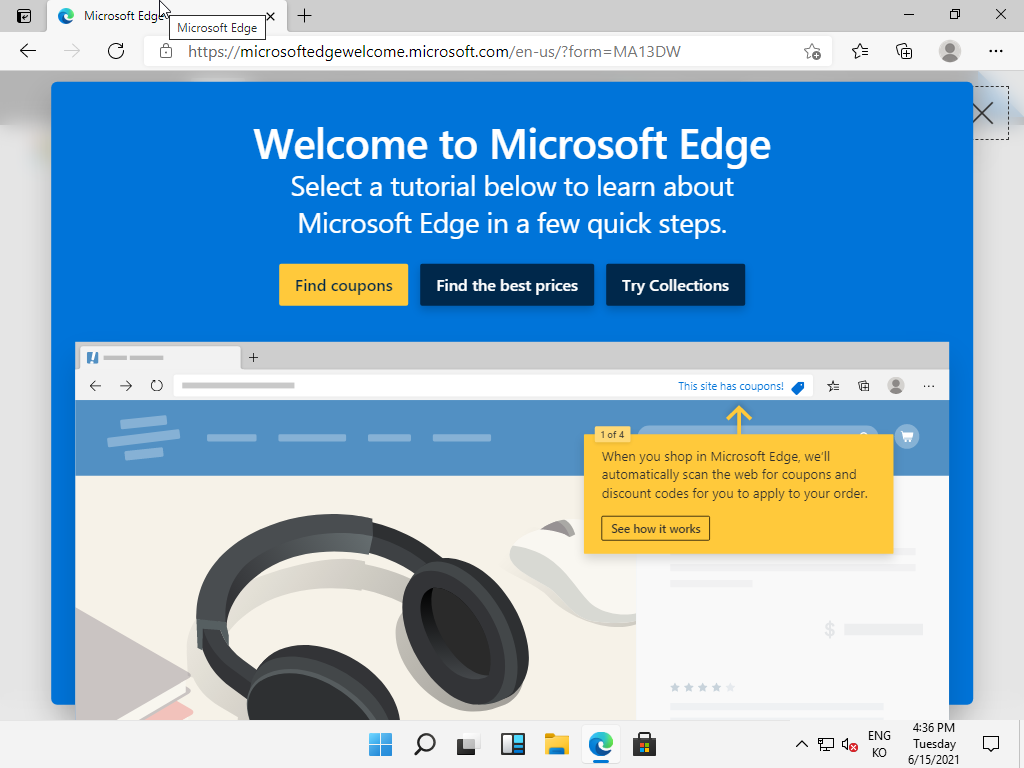Click the muted volume tray icon

(849, 744)
